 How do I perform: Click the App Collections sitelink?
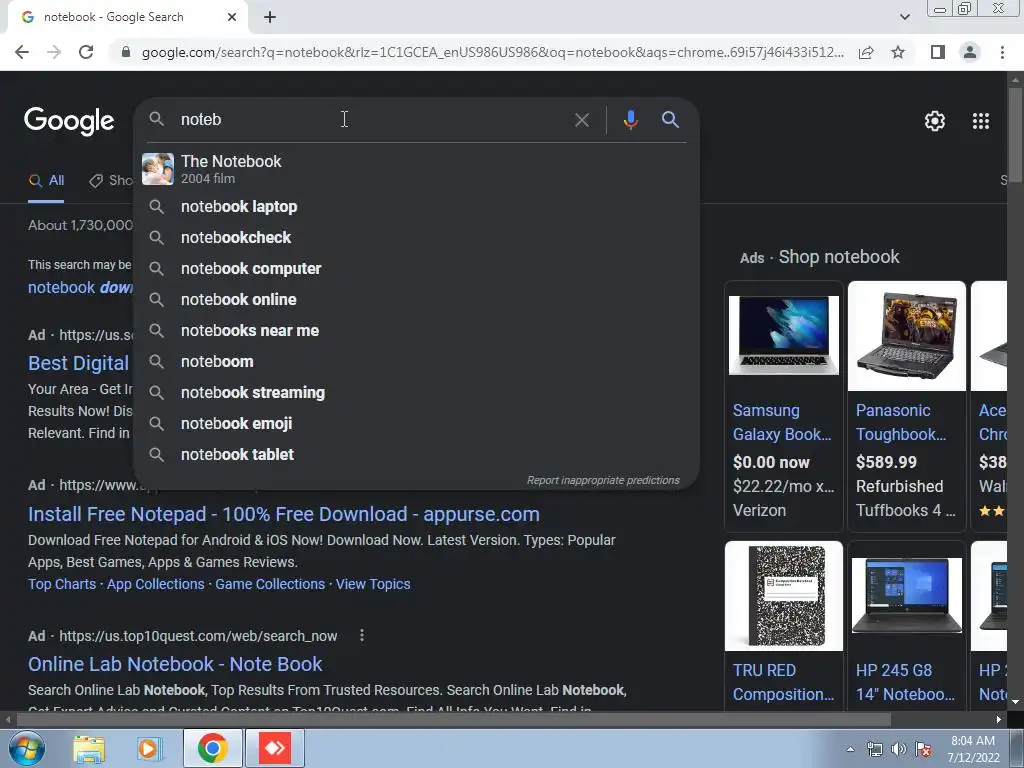pos(155,584)
